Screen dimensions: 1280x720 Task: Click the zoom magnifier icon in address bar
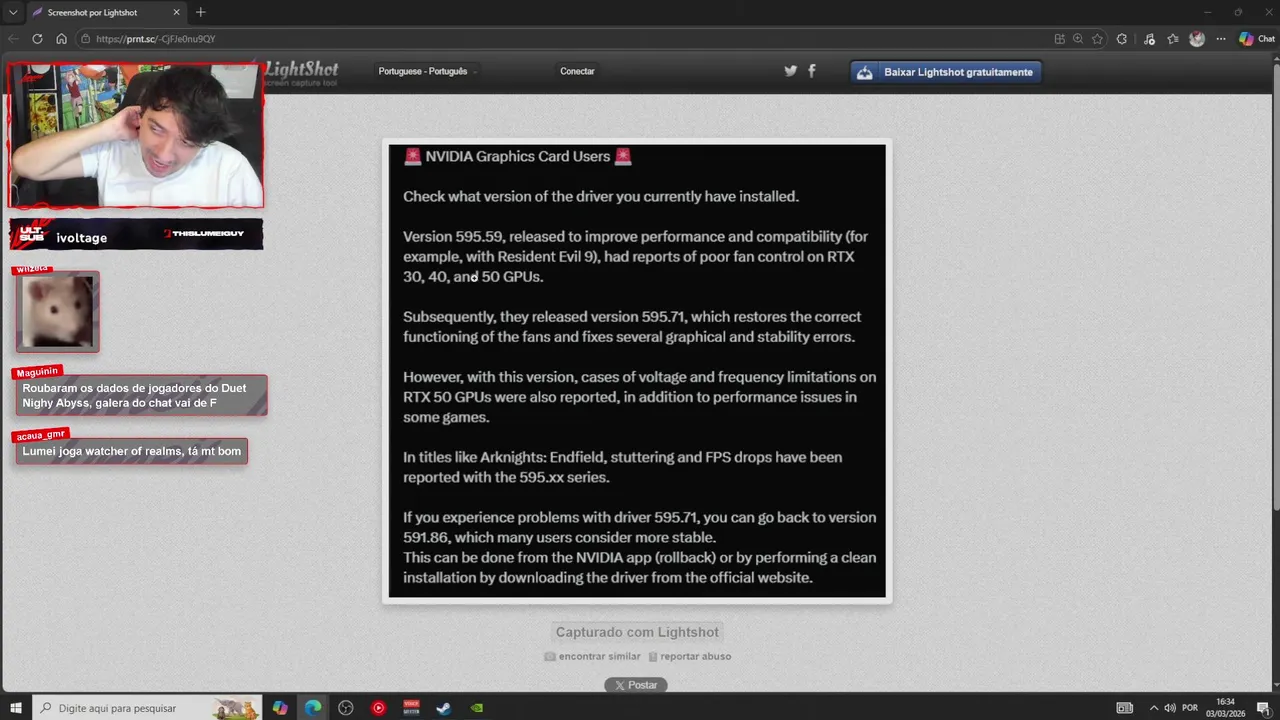[x=1078, y=39]
